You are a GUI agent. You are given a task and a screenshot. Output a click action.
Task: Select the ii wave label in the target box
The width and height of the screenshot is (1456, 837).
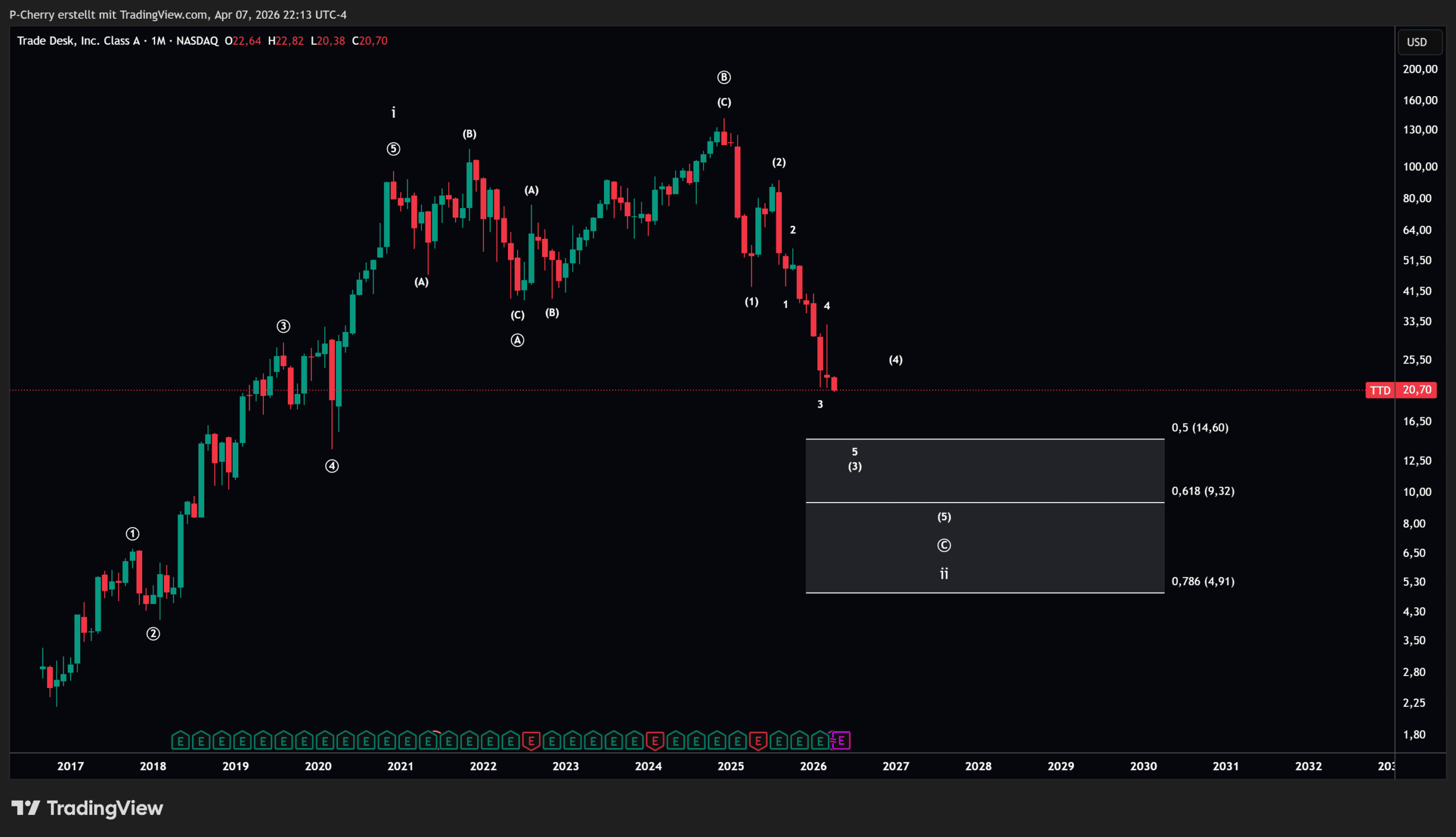point(944,573)
